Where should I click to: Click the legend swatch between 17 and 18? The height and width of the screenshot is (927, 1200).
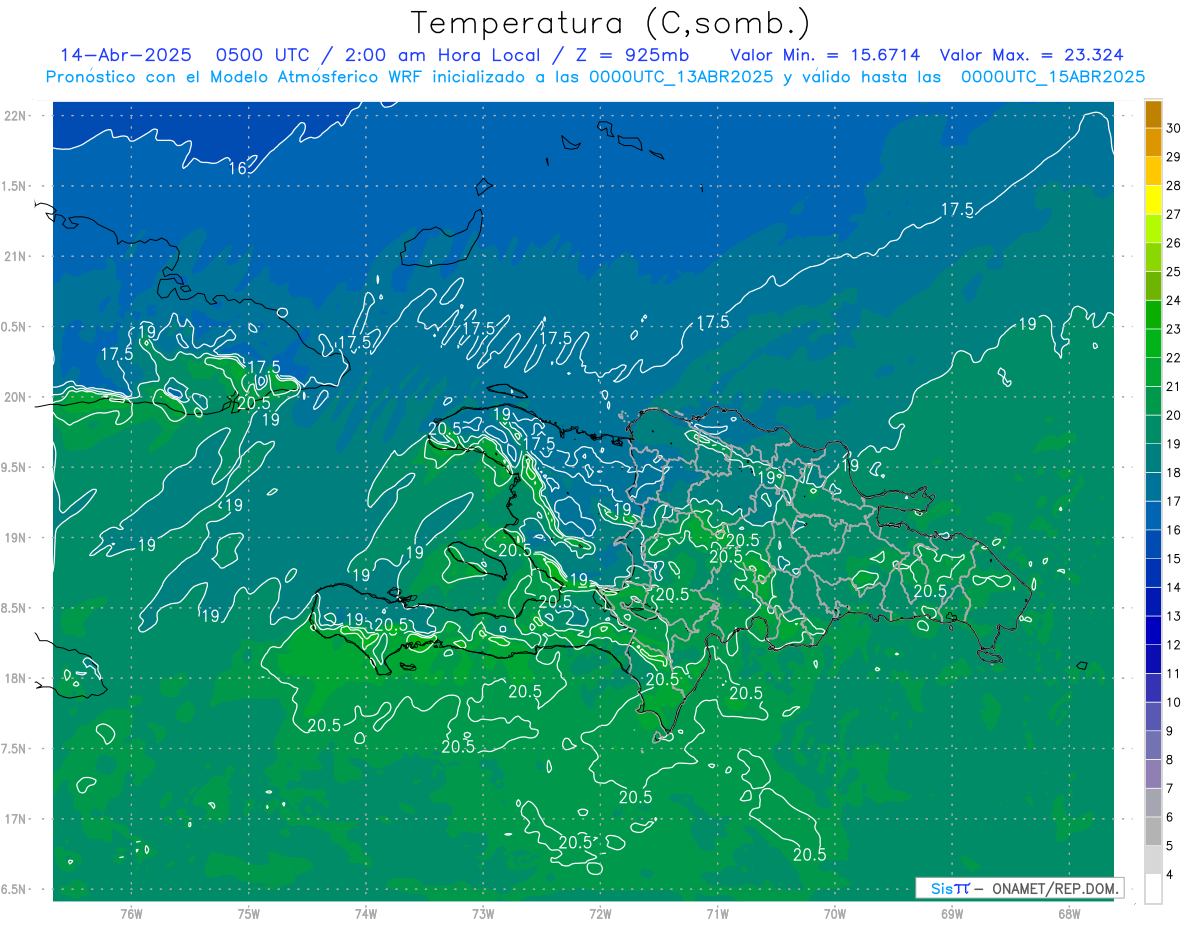pos(1154,487)
